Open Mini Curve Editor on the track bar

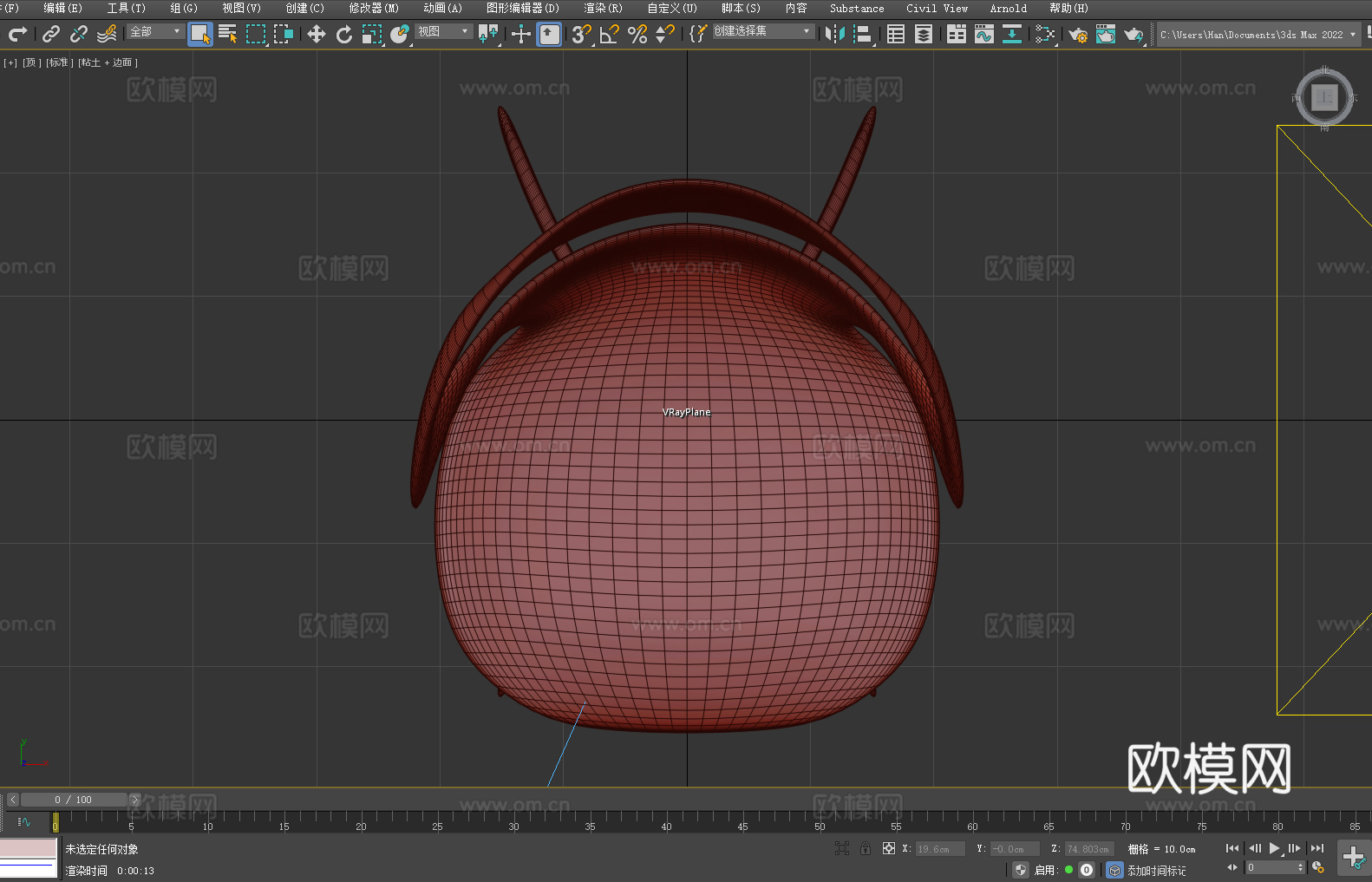[x=24, y=821]
